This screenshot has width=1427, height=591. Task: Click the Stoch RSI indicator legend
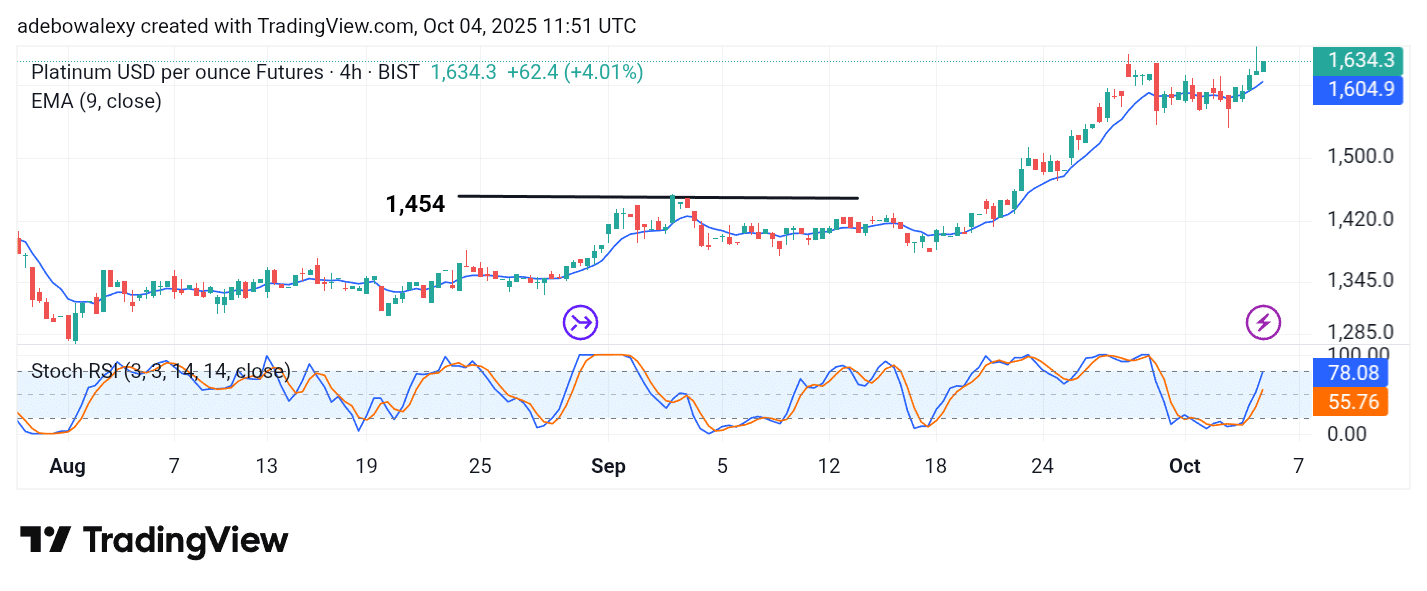[x=160, y=372]
